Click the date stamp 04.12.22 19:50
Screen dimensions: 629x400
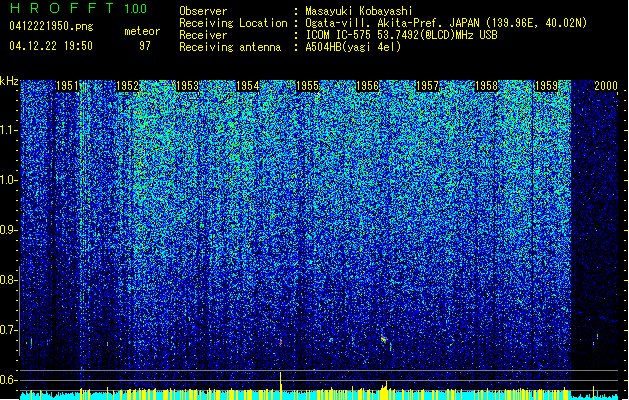click(x=51, y=46)
